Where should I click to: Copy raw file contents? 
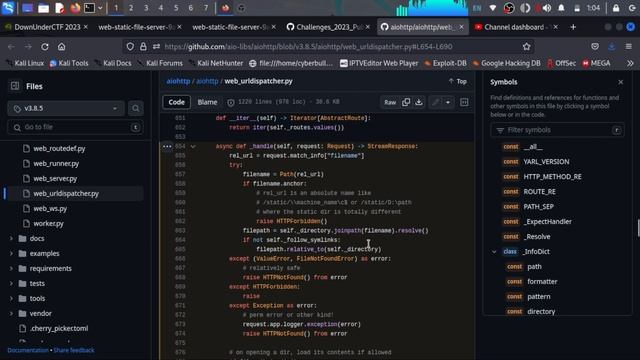click(x=406, y=102)
